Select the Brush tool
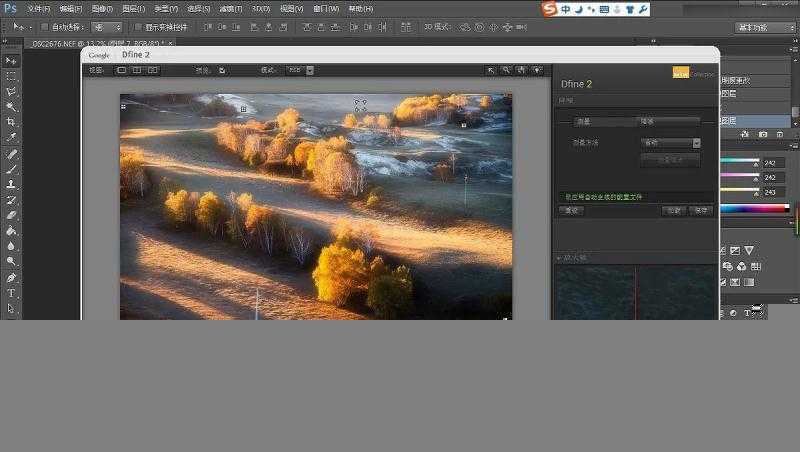This screenshot has width=800, height=452. coord(11,169)
